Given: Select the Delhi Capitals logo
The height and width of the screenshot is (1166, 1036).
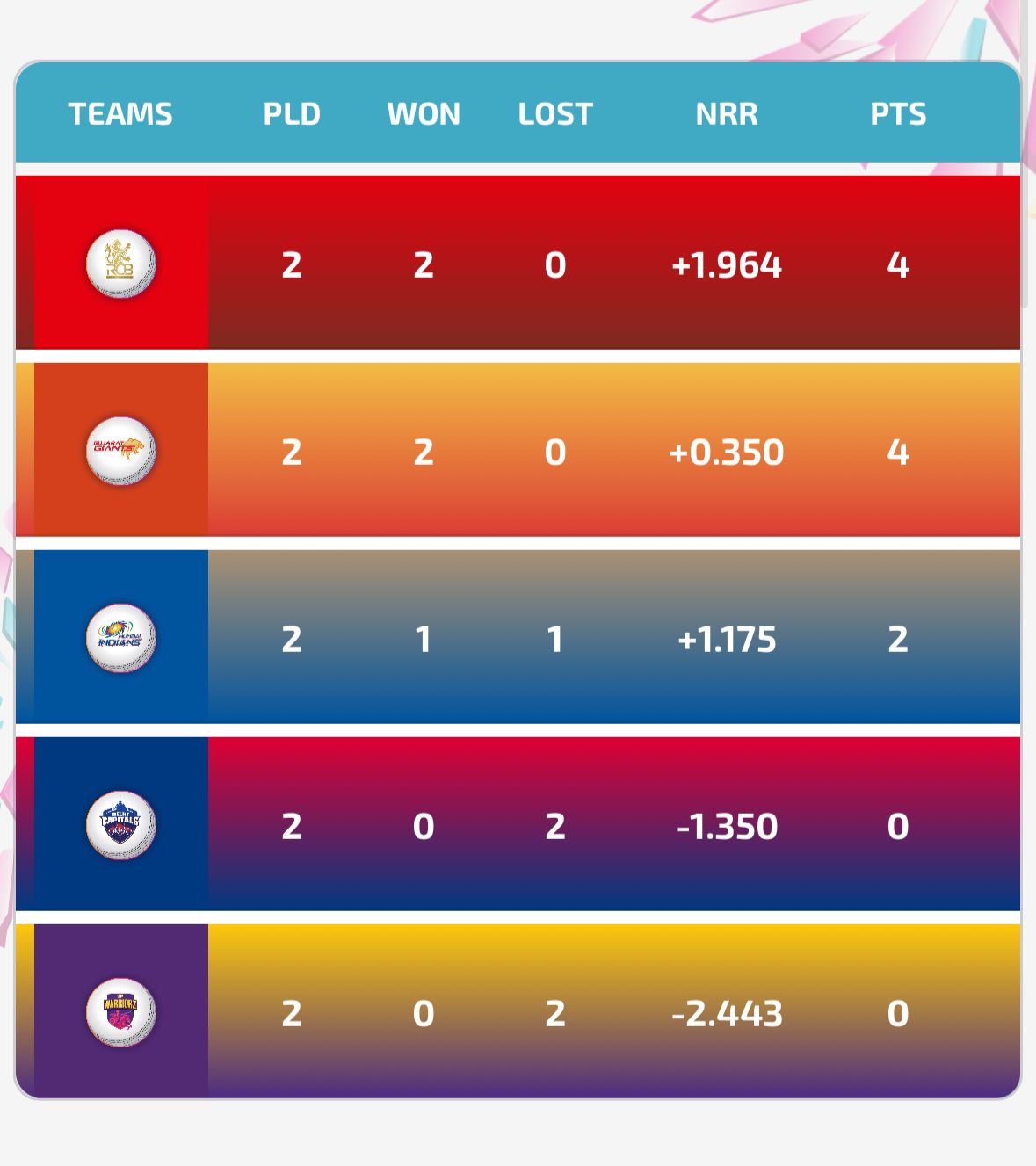Looking at the screenshot, I should (x=120, y=824).
